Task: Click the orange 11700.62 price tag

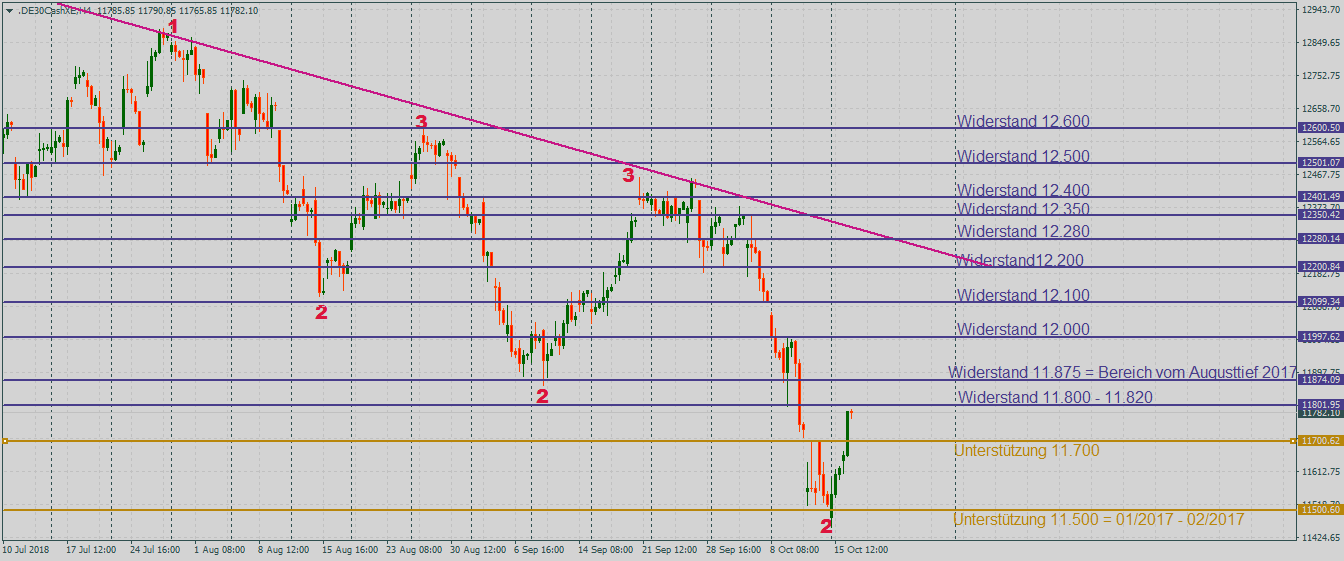Action: (x=1319, y=441)
